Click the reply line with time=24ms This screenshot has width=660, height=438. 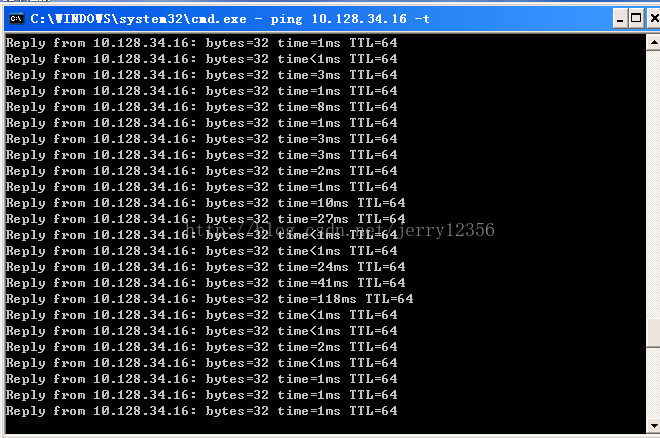click(x=205, y=267)
